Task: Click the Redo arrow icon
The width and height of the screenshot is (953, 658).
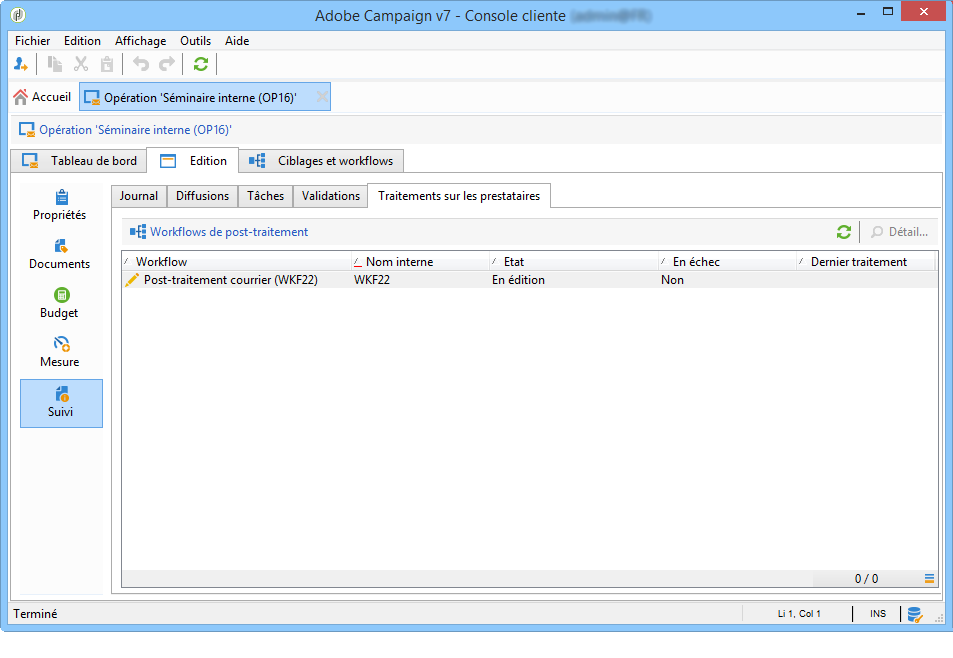Action: (167, 64)
